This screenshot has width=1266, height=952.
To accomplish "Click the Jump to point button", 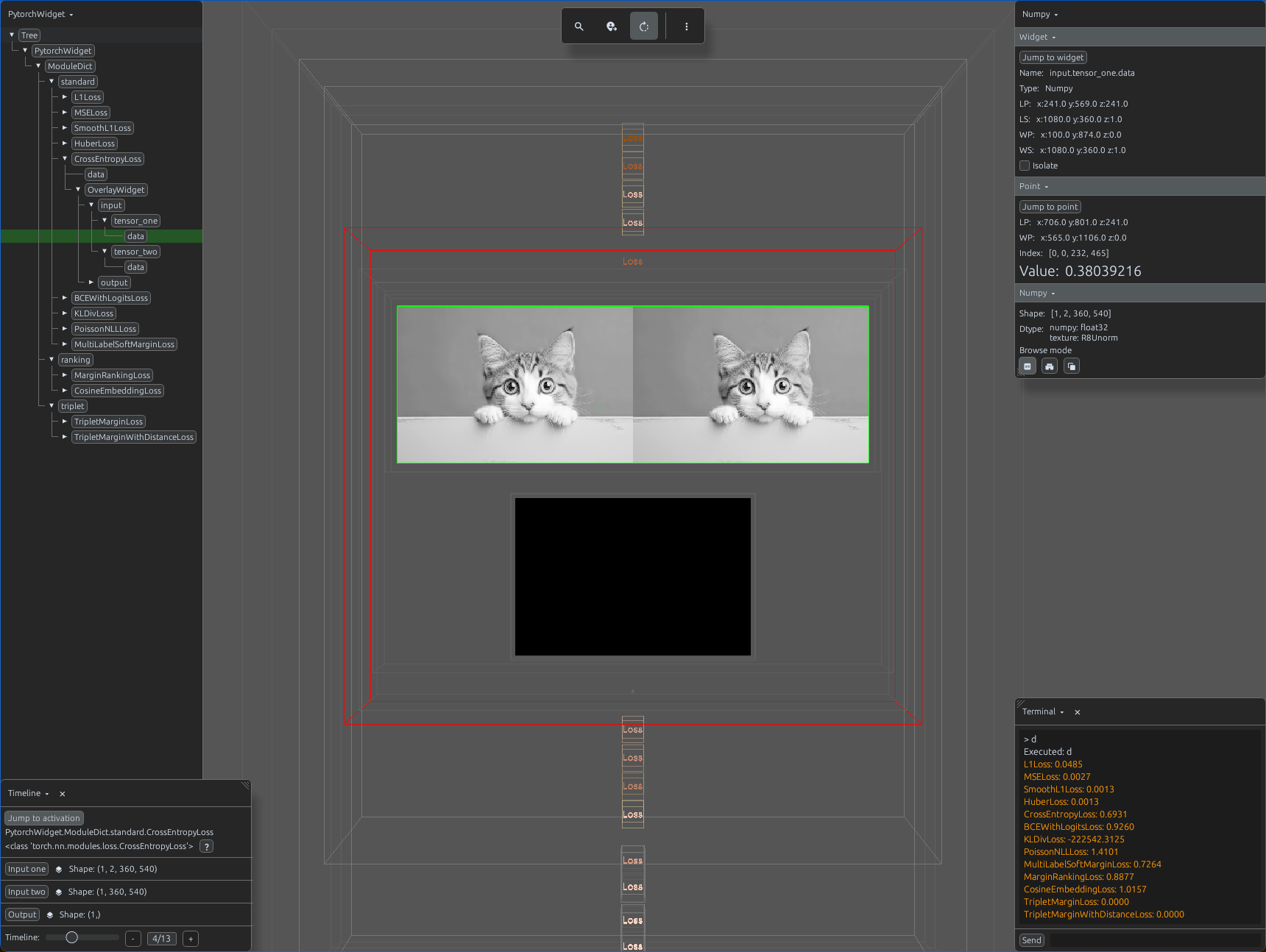I will (x=1050, y=207).
